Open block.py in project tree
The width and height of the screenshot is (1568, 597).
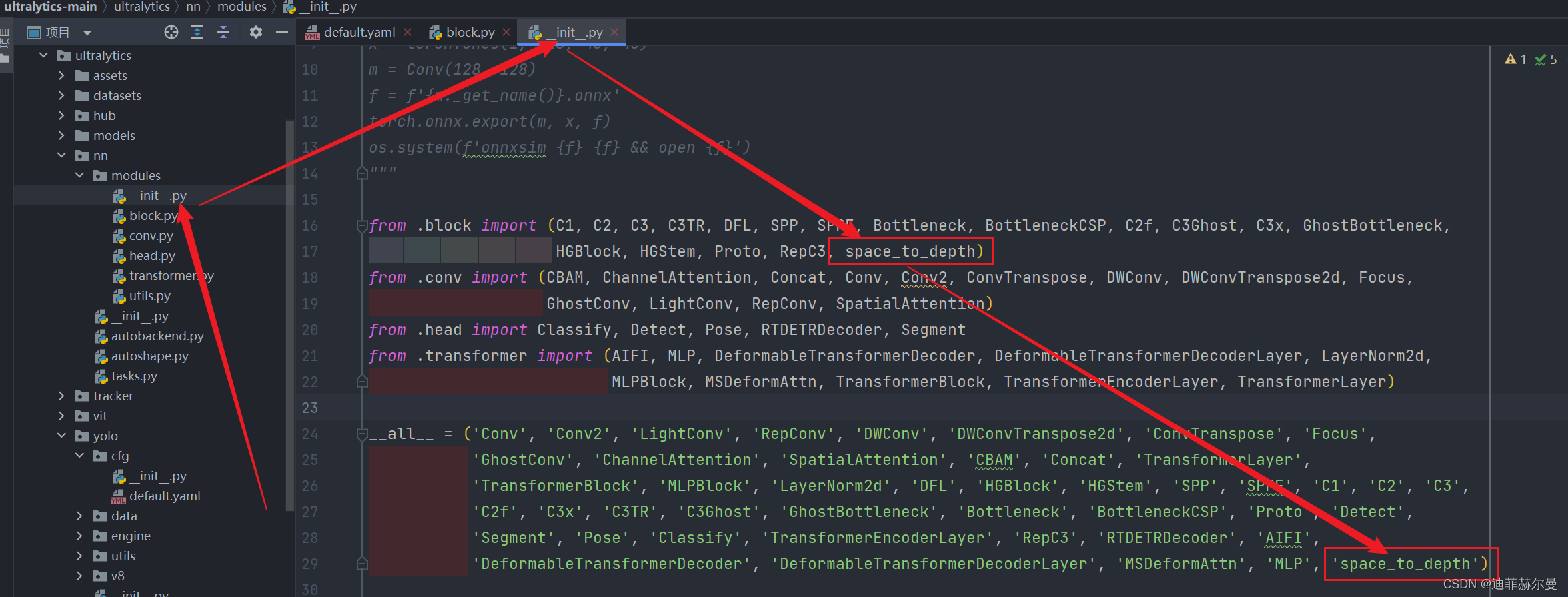tap(153, 215)
